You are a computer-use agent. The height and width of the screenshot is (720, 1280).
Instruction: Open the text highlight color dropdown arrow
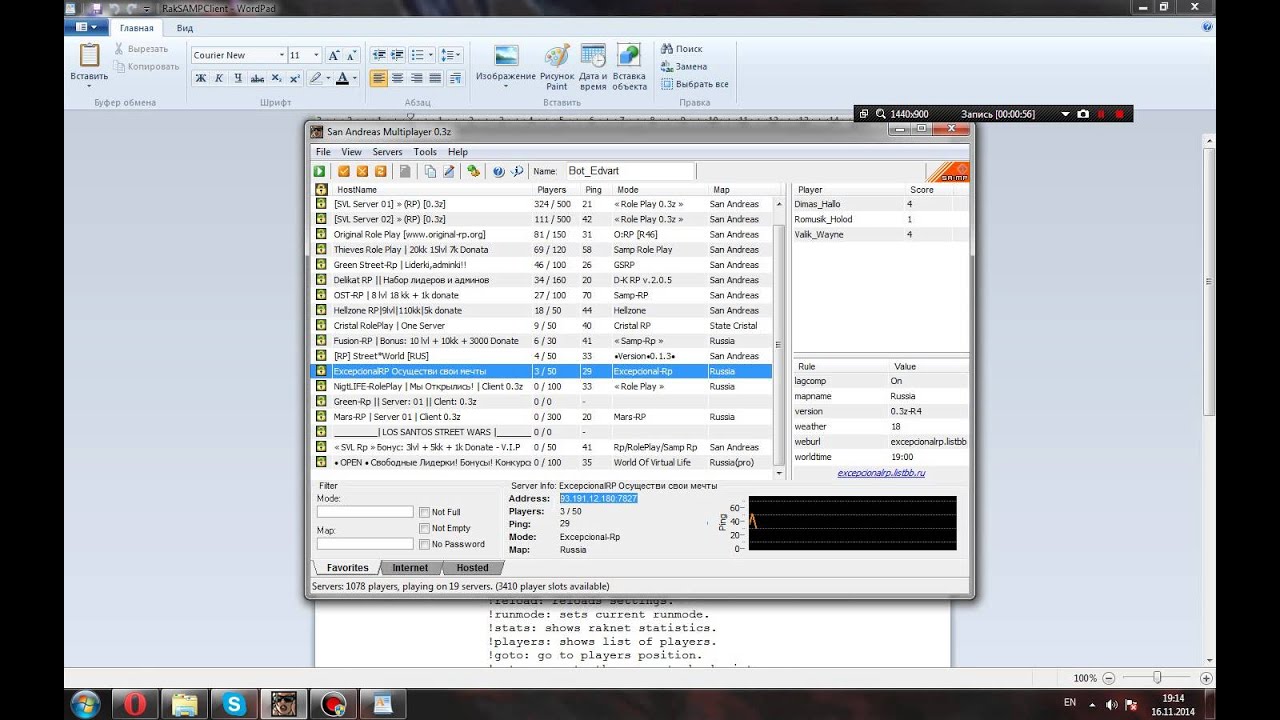point(329,78)
